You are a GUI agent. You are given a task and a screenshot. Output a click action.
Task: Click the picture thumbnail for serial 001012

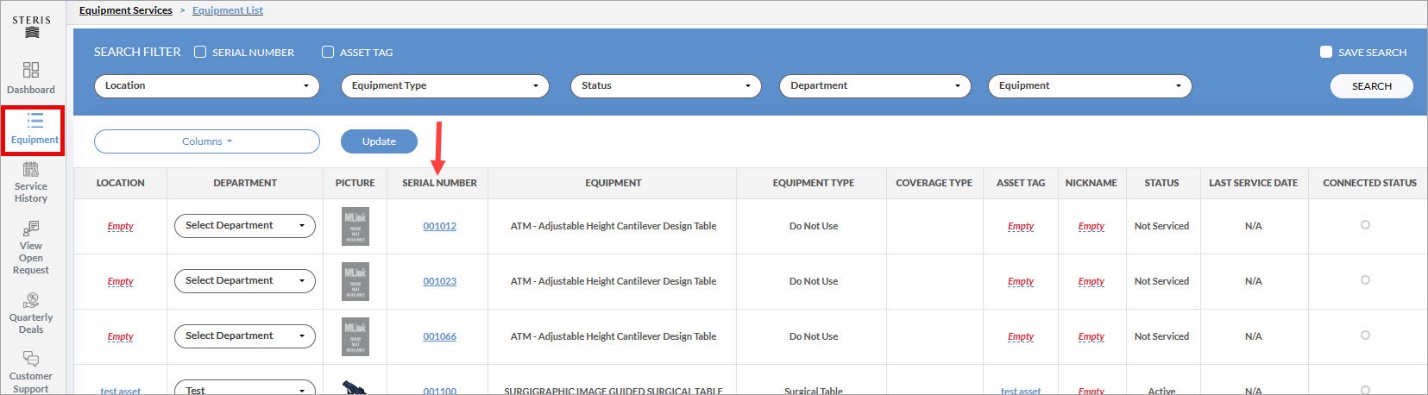coord(355,226)
